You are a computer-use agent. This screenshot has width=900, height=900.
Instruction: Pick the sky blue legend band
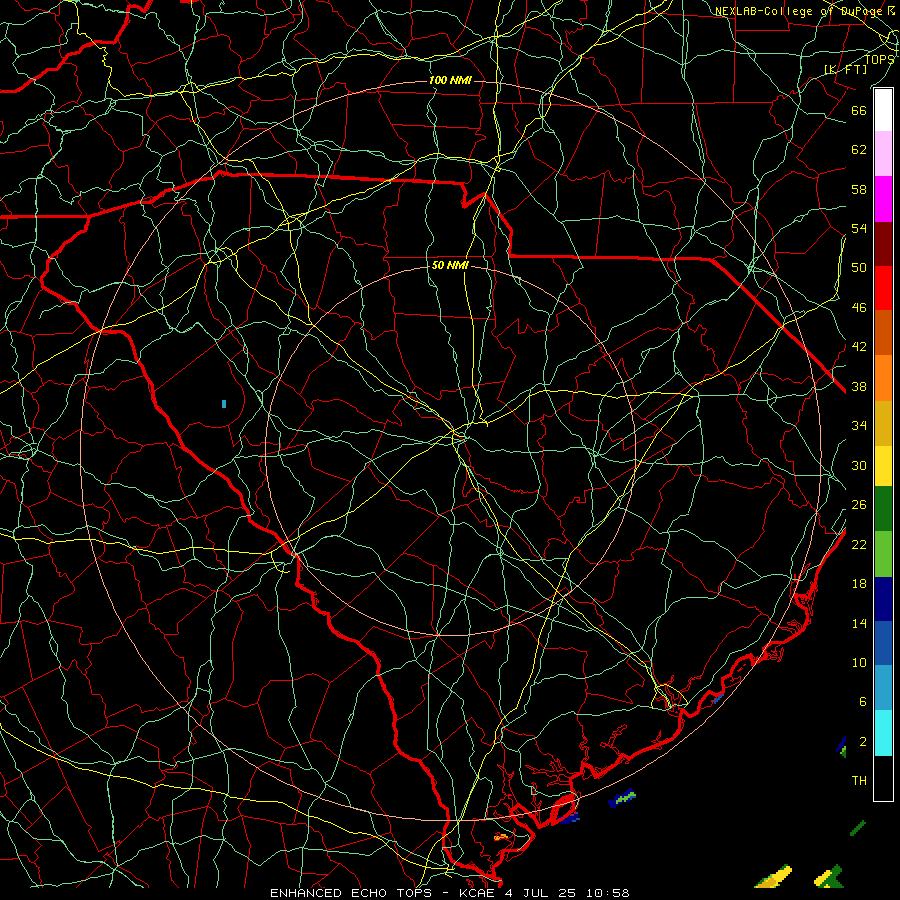[x=883, y=687]
